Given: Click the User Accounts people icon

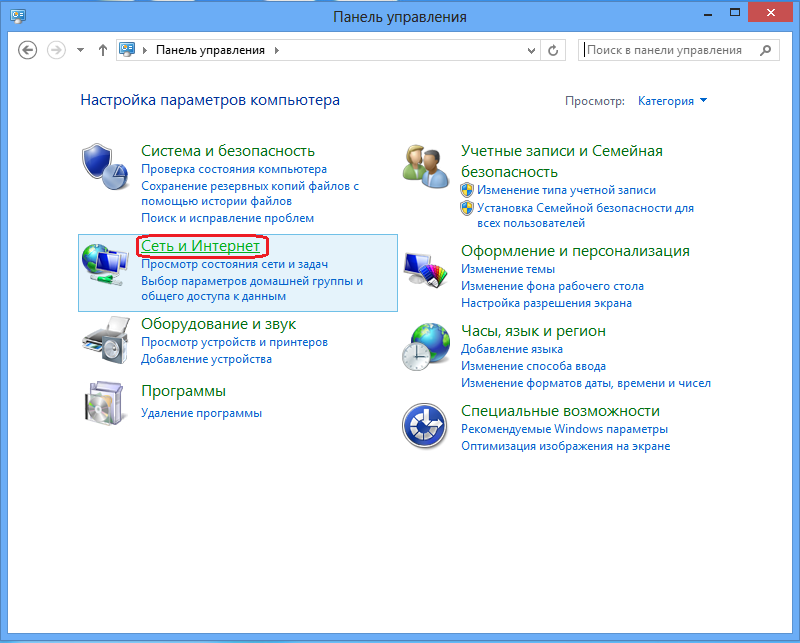Looking at the screenshot, I should click(x=426, y=166).
